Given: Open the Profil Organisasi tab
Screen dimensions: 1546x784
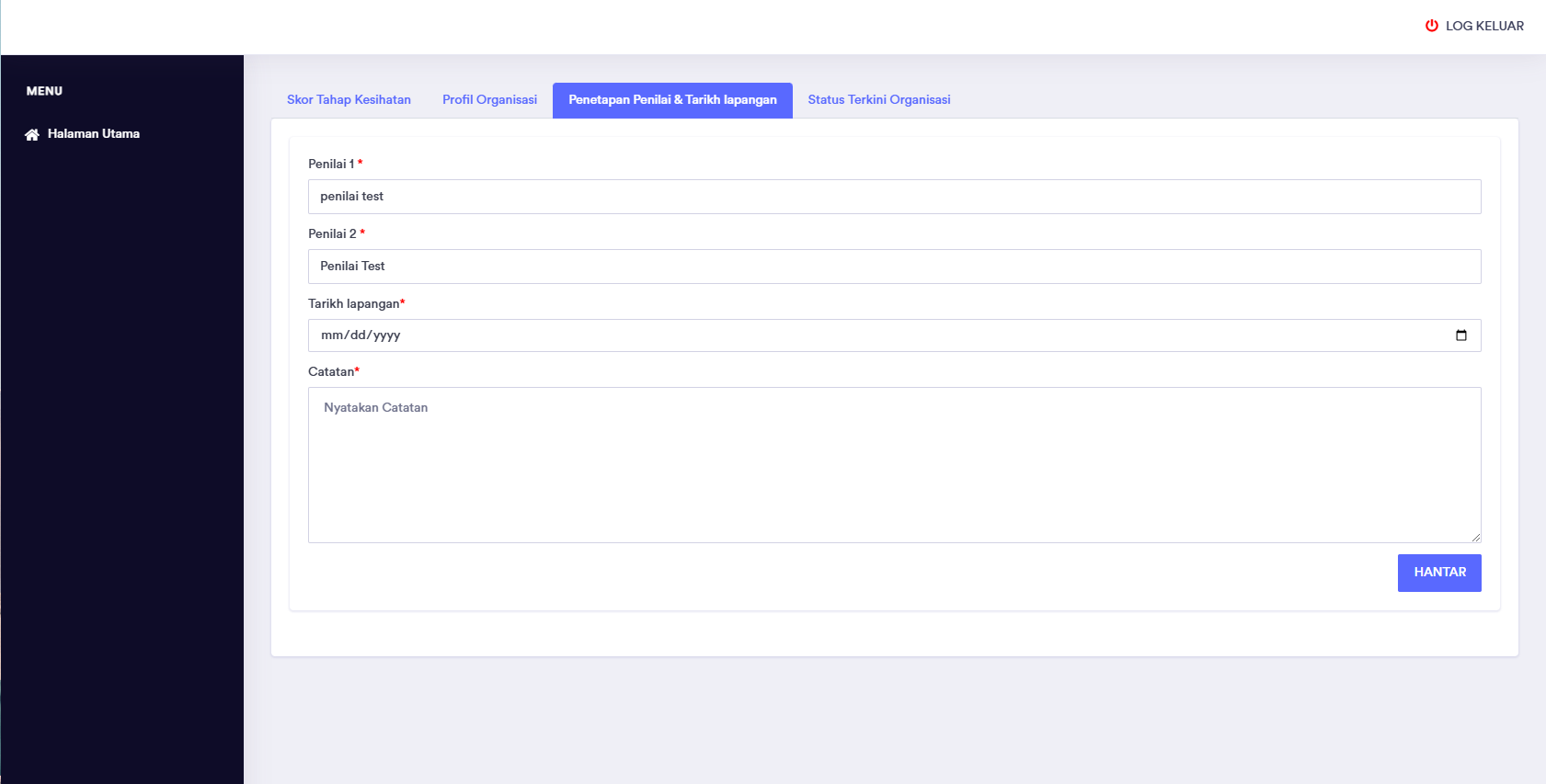Looking at the screenshot, I should [x=489, y=100].
